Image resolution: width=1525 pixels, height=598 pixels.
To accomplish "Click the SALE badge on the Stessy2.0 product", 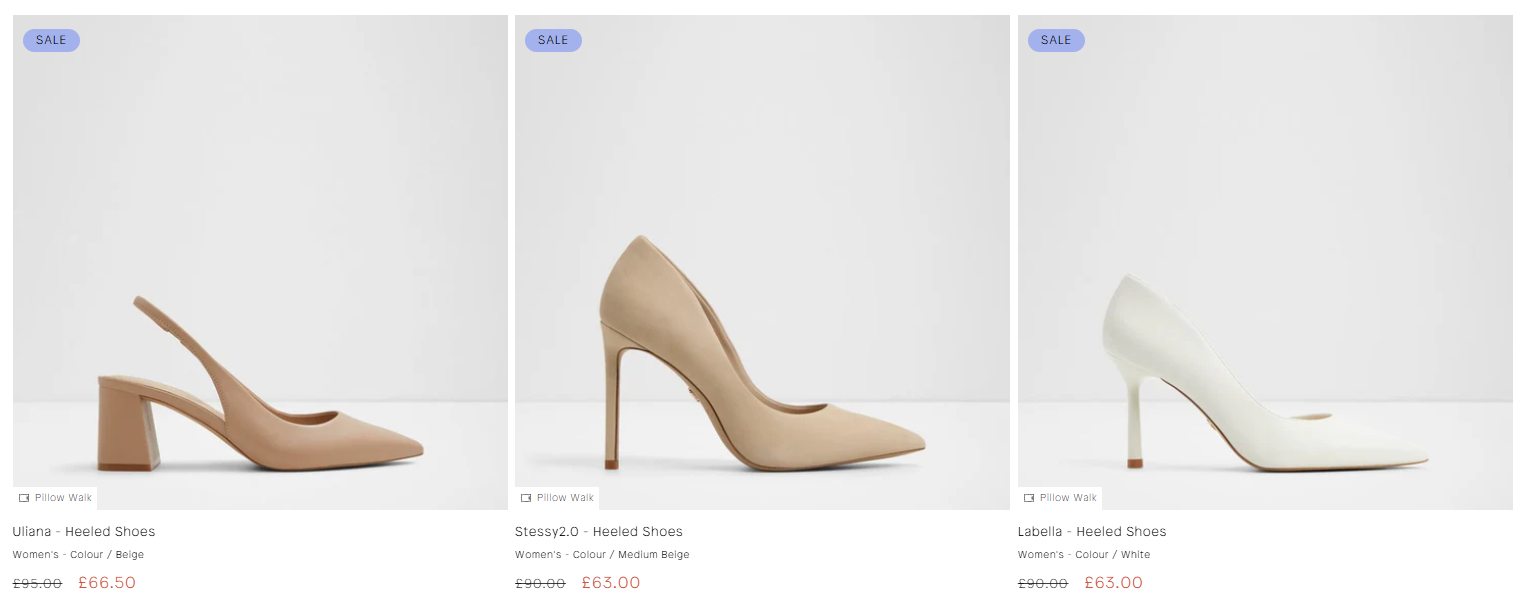I will 553,40.
